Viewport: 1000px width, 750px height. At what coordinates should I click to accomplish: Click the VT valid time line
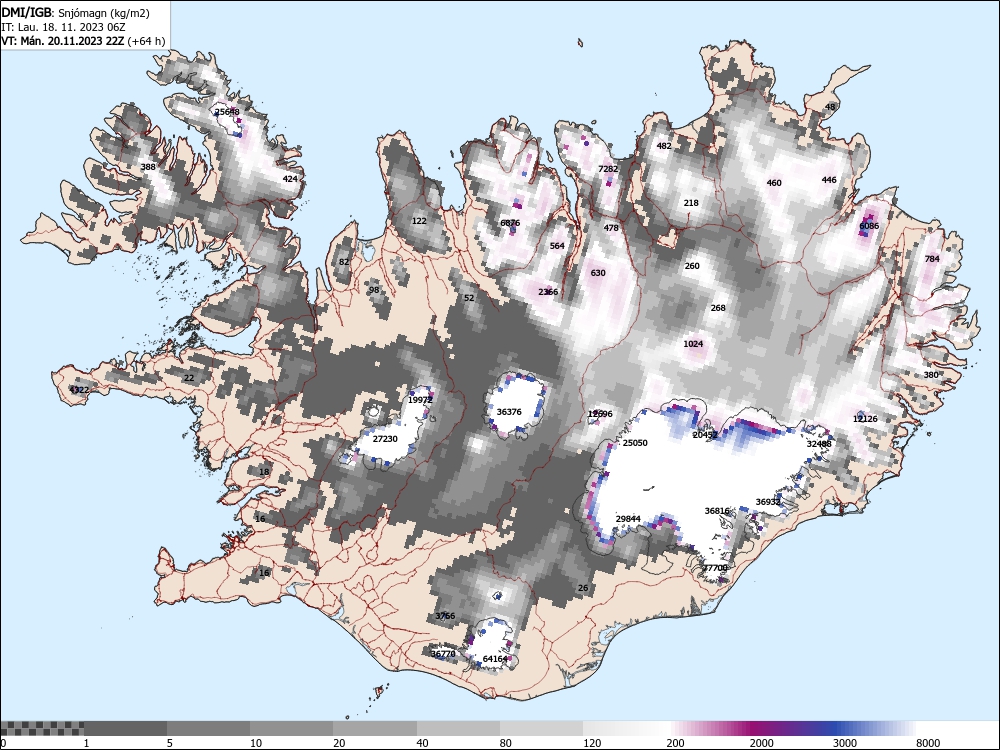[x=84, y=41]
